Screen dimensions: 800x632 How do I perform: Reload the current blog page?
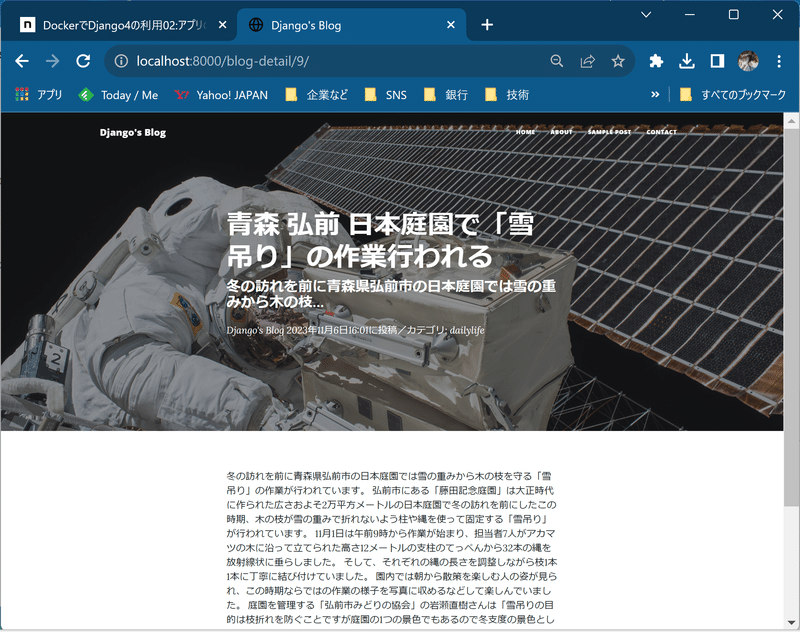83,61
